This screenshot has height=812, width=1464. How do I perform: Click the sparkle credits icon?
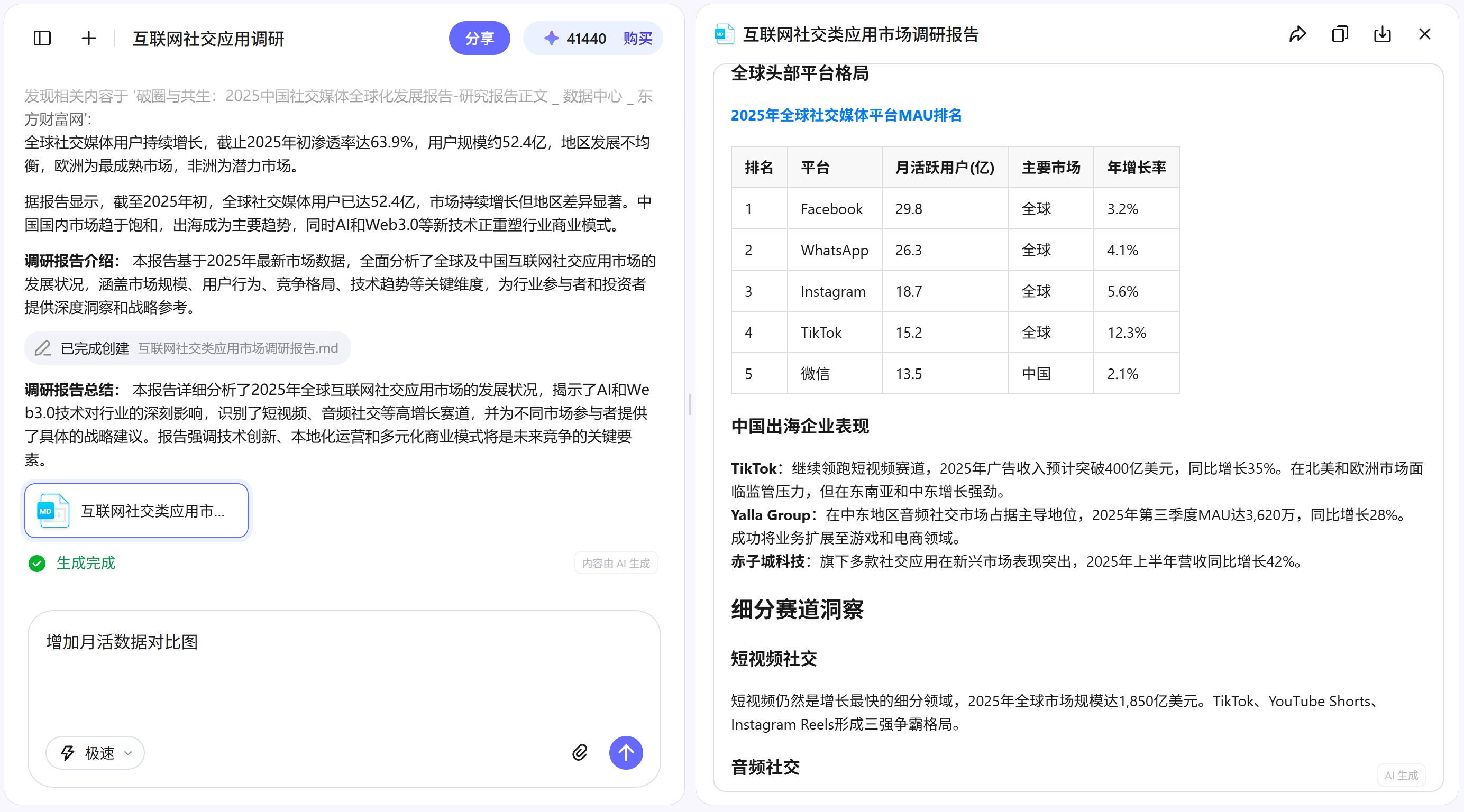point(551,39)
